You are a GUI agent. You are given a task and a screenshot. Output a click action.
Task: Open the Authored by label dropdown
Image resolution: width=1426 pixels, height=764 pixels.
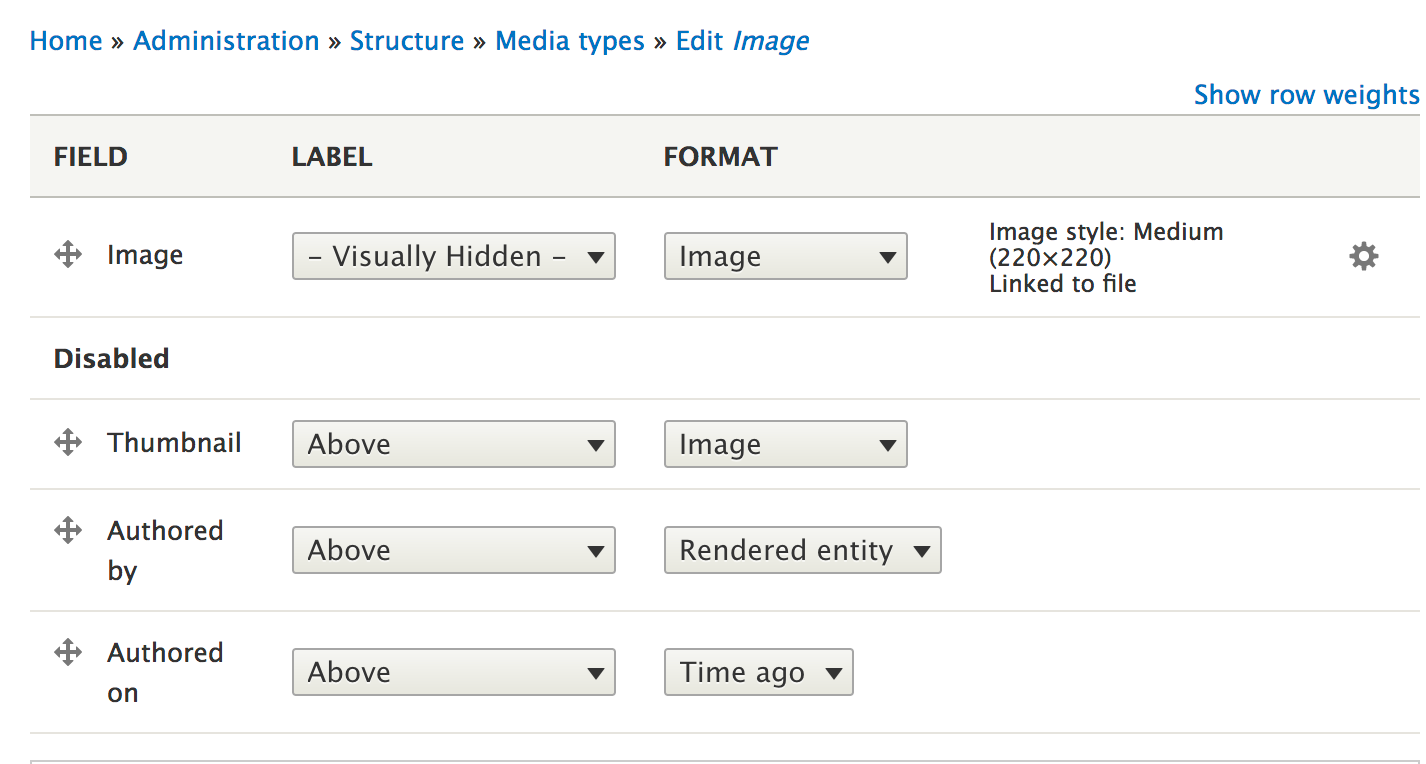coord(453,550)
